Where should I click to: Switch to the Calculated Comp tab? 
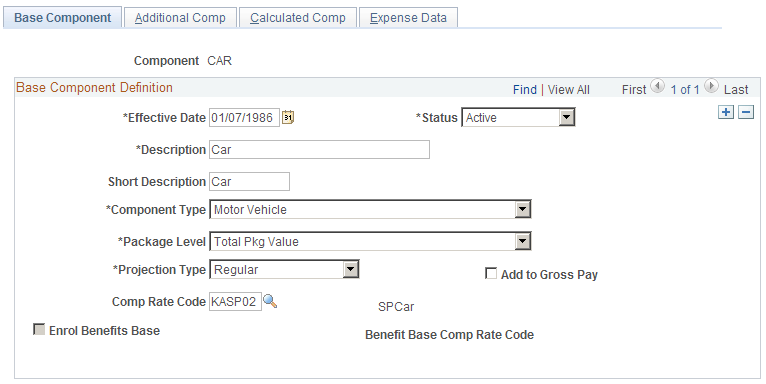(298, 18)
